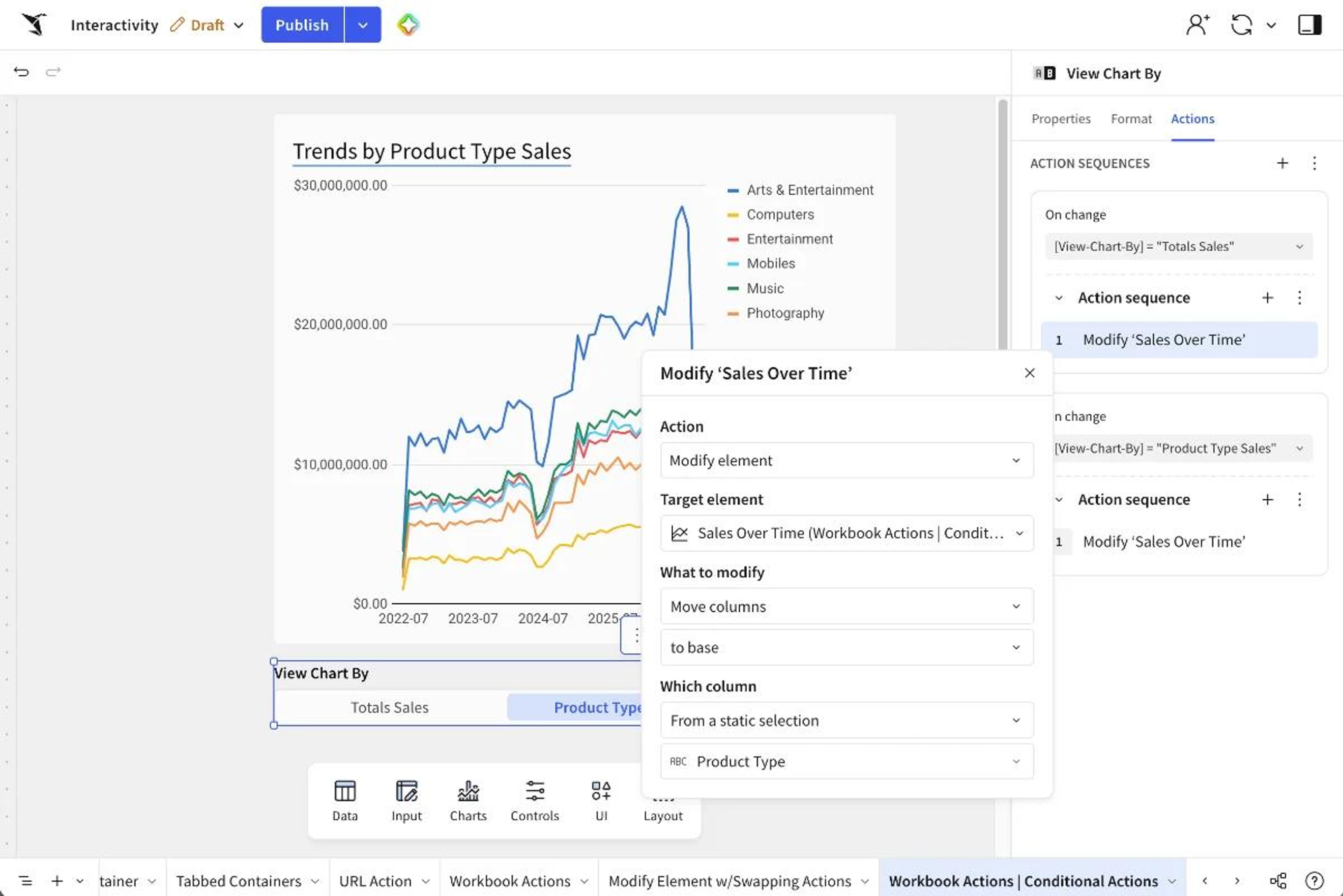Add action to second Action sequence
1343x896 pixels.
coord(1267,500)
